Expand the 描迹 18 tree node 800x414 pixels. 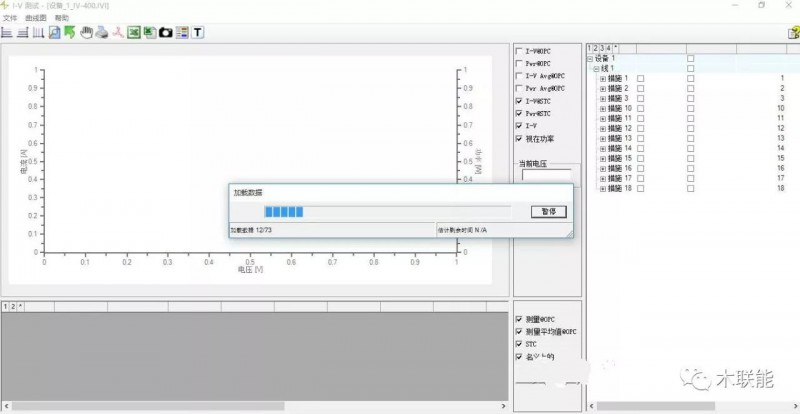click(603, 188)
